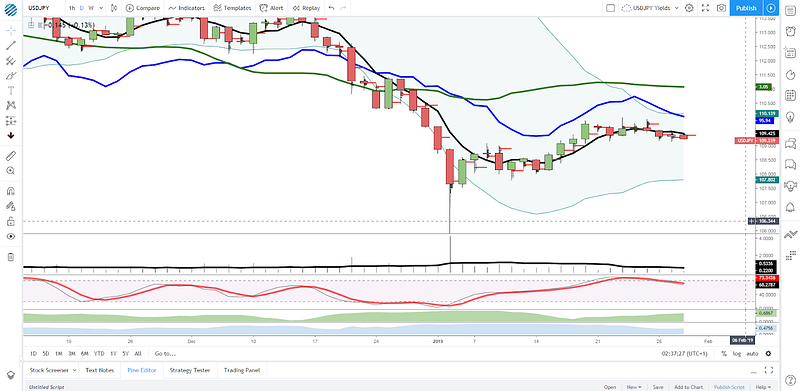Viewport: 800px width, 391px height.
Task: Switch to the Pine Editor tab
Action: [142, 370]
